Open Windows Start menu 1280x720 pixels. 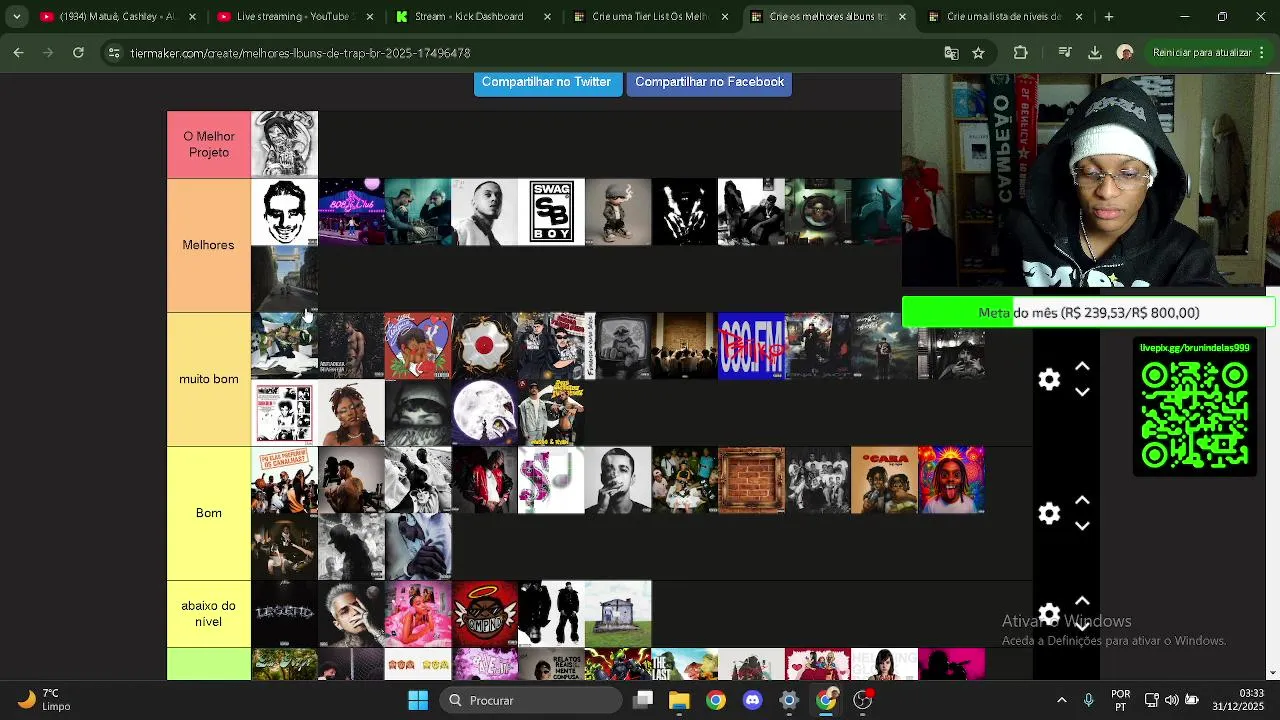[x=418, y=700]
